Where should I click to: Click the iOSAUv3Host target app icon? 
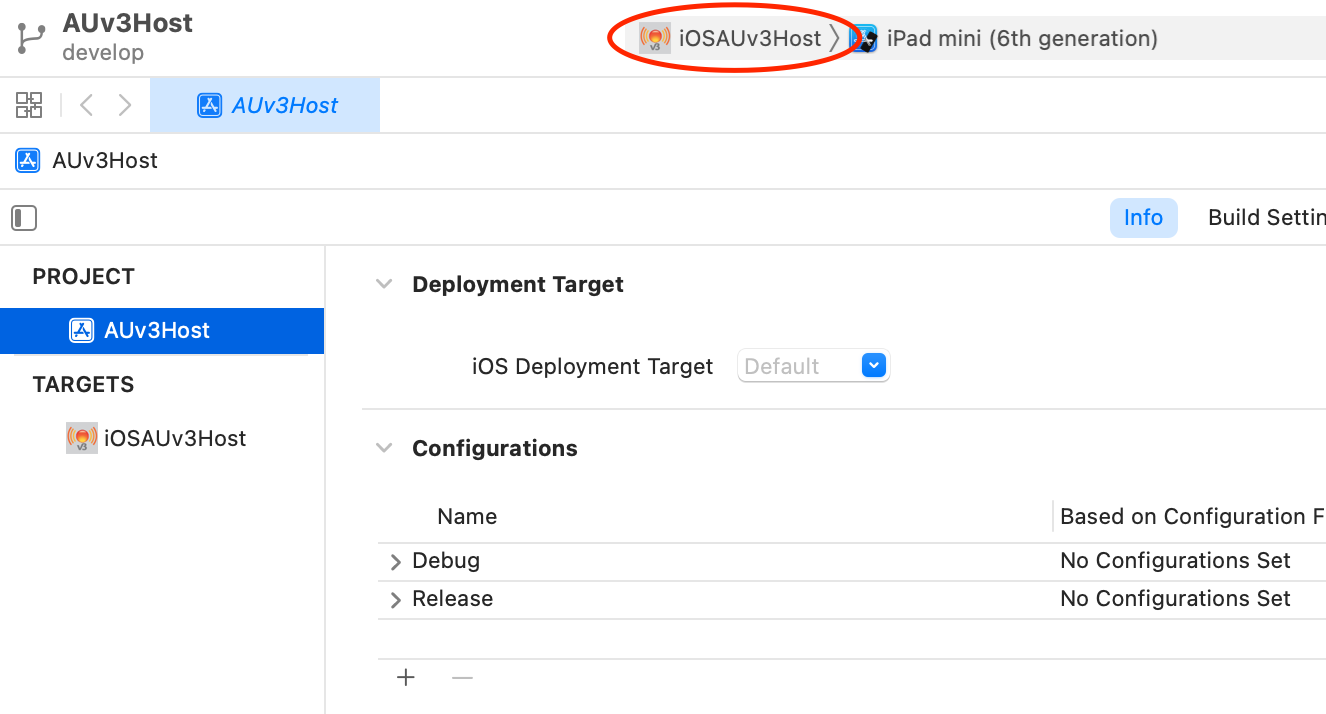point(82,438)
